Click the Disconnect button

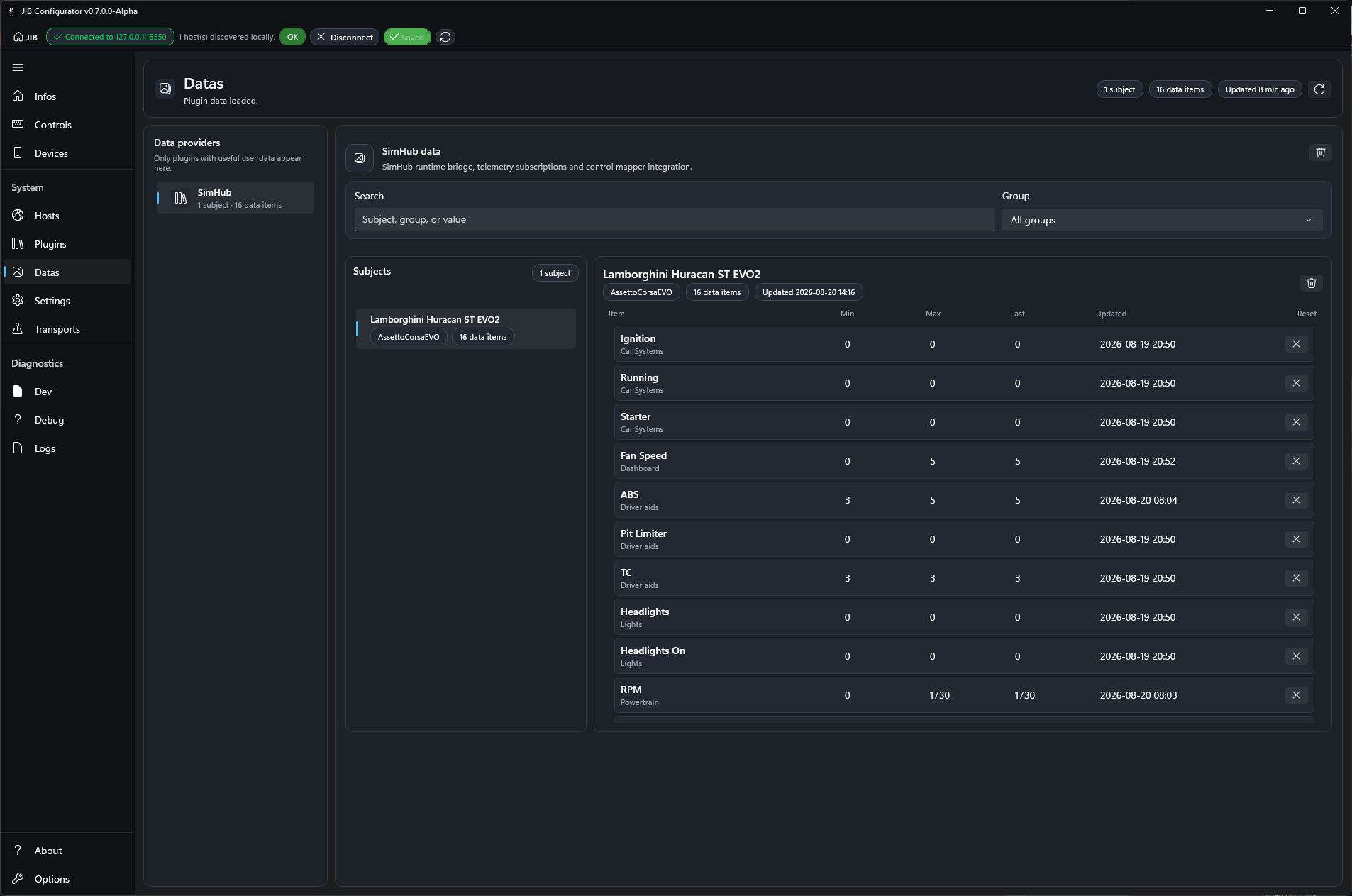pos(345,37)
